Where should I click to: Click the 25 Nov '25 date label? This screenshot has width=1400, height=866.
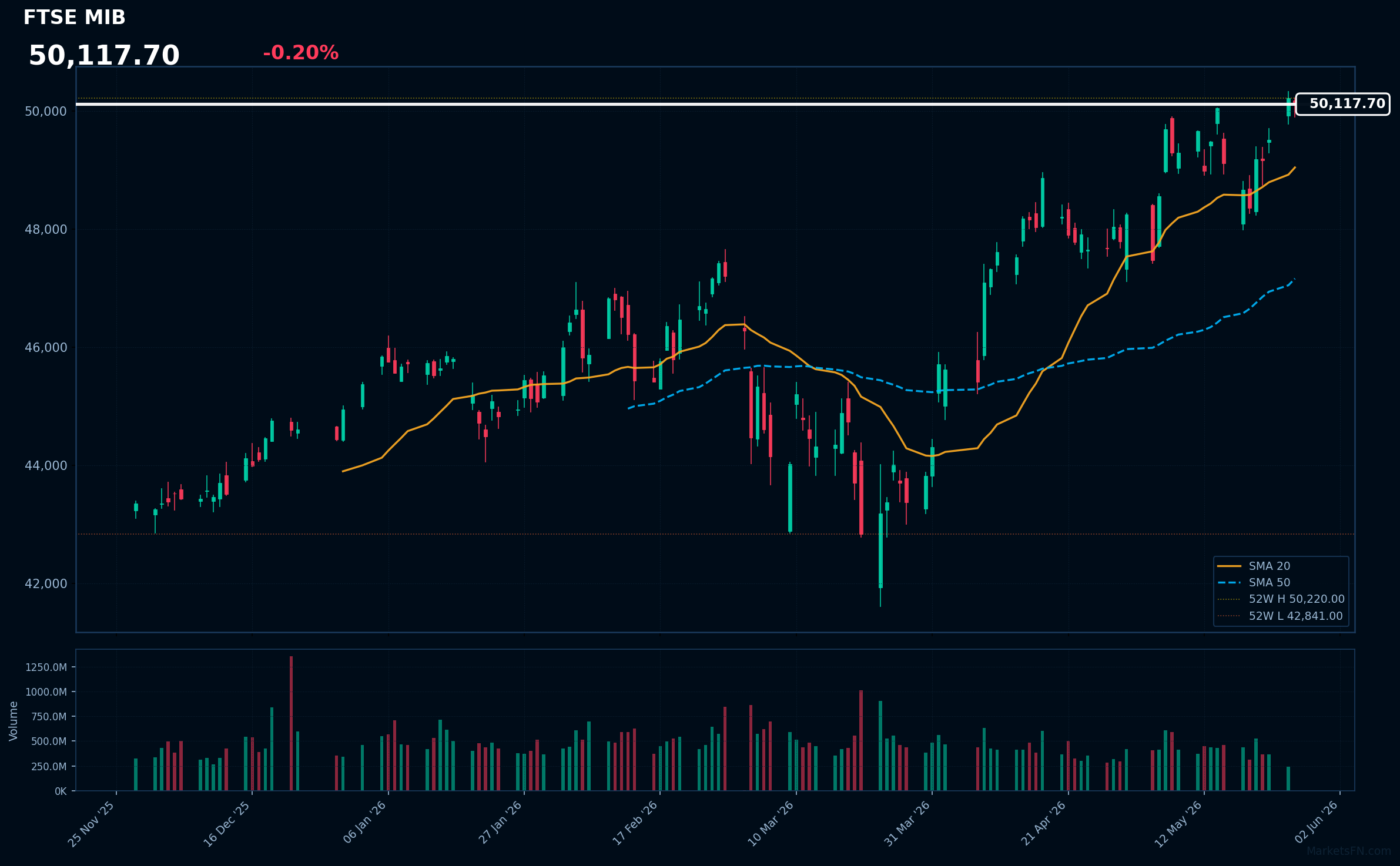point(91,824)
